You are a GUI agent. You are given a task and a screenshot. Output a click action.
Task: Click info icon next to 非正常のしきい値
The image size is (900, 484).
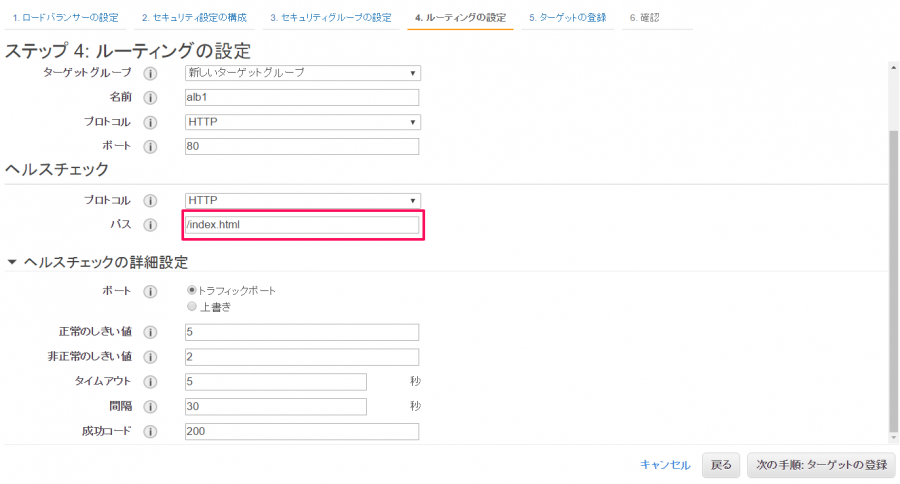tap(150, 357)
